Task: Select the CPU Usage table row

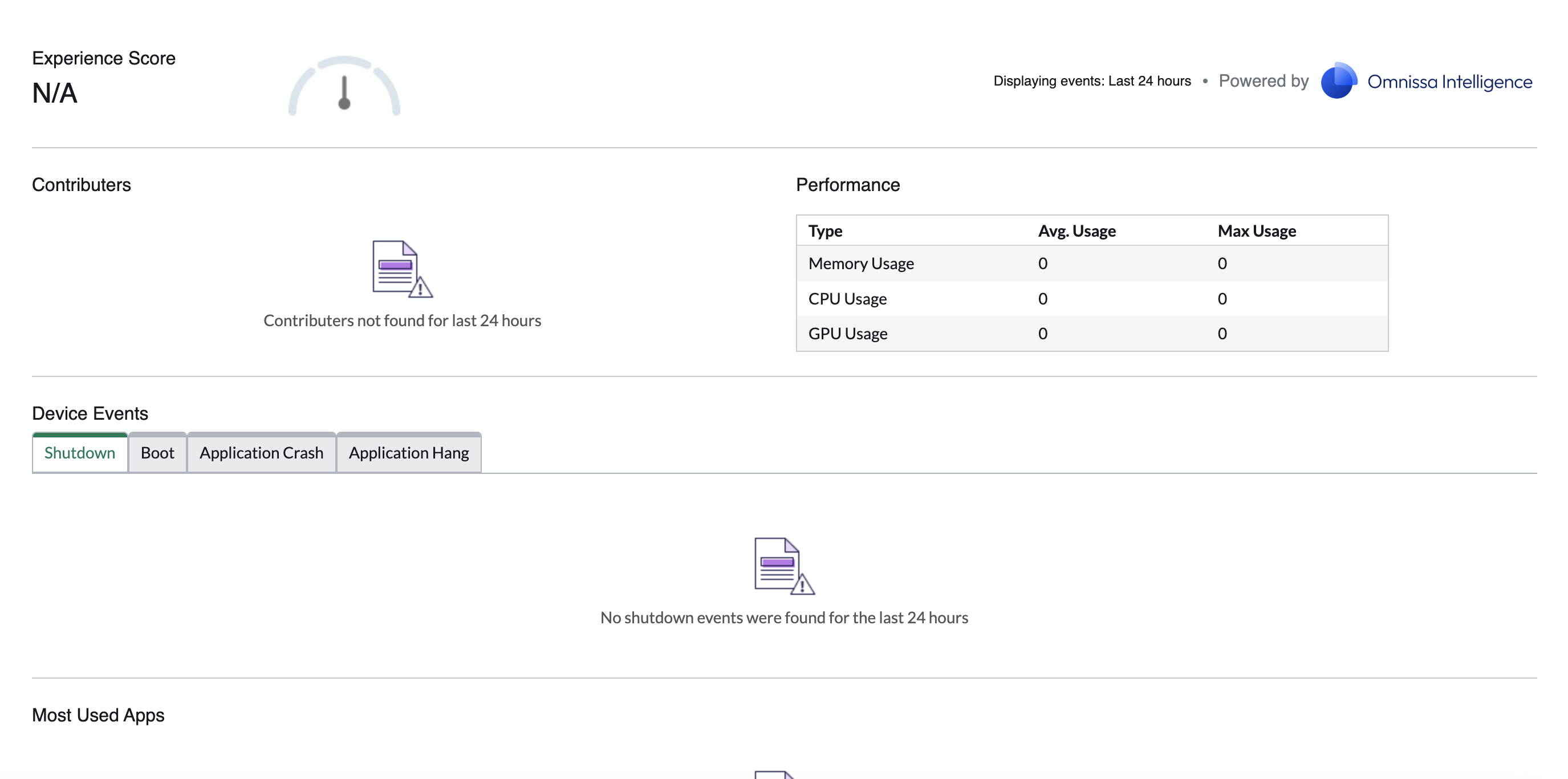Action: pos(847,299)
